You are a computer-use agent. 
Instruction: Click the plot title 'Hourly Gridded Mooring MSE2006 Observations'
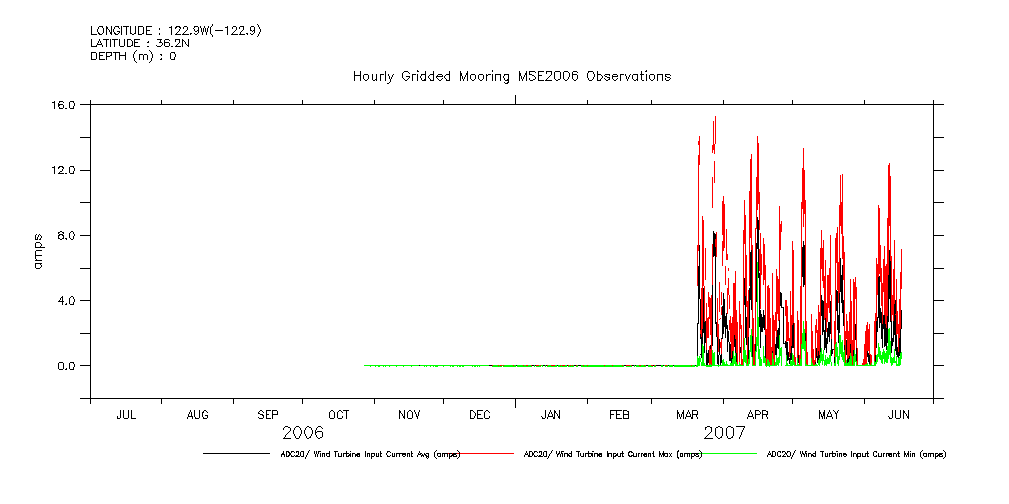511,77
